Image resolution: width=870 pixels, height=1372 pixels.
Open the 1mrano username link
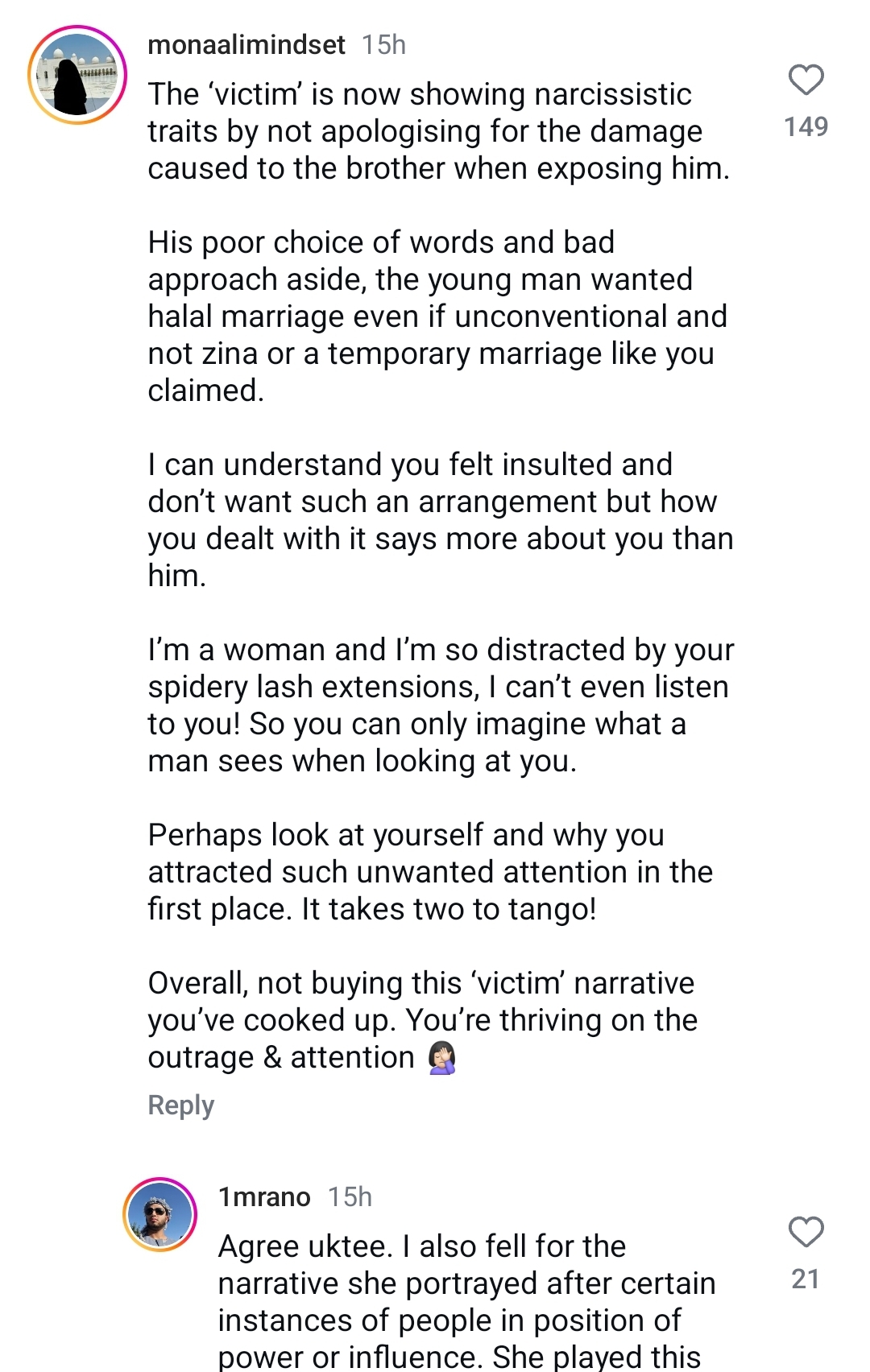pos(264,1197)
